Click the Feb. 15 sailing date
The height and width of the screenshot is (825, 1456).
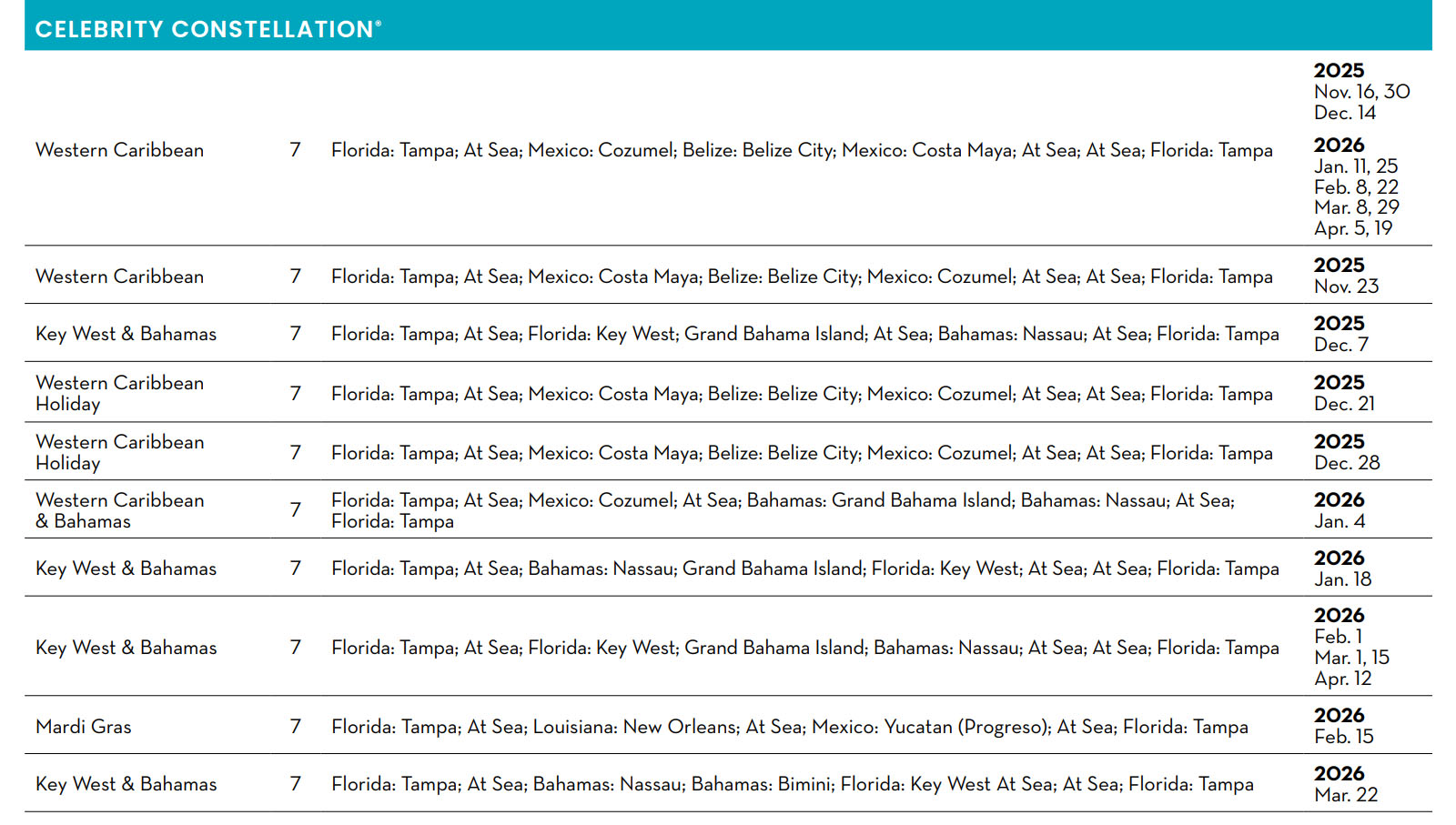[x=1343, y=737]
